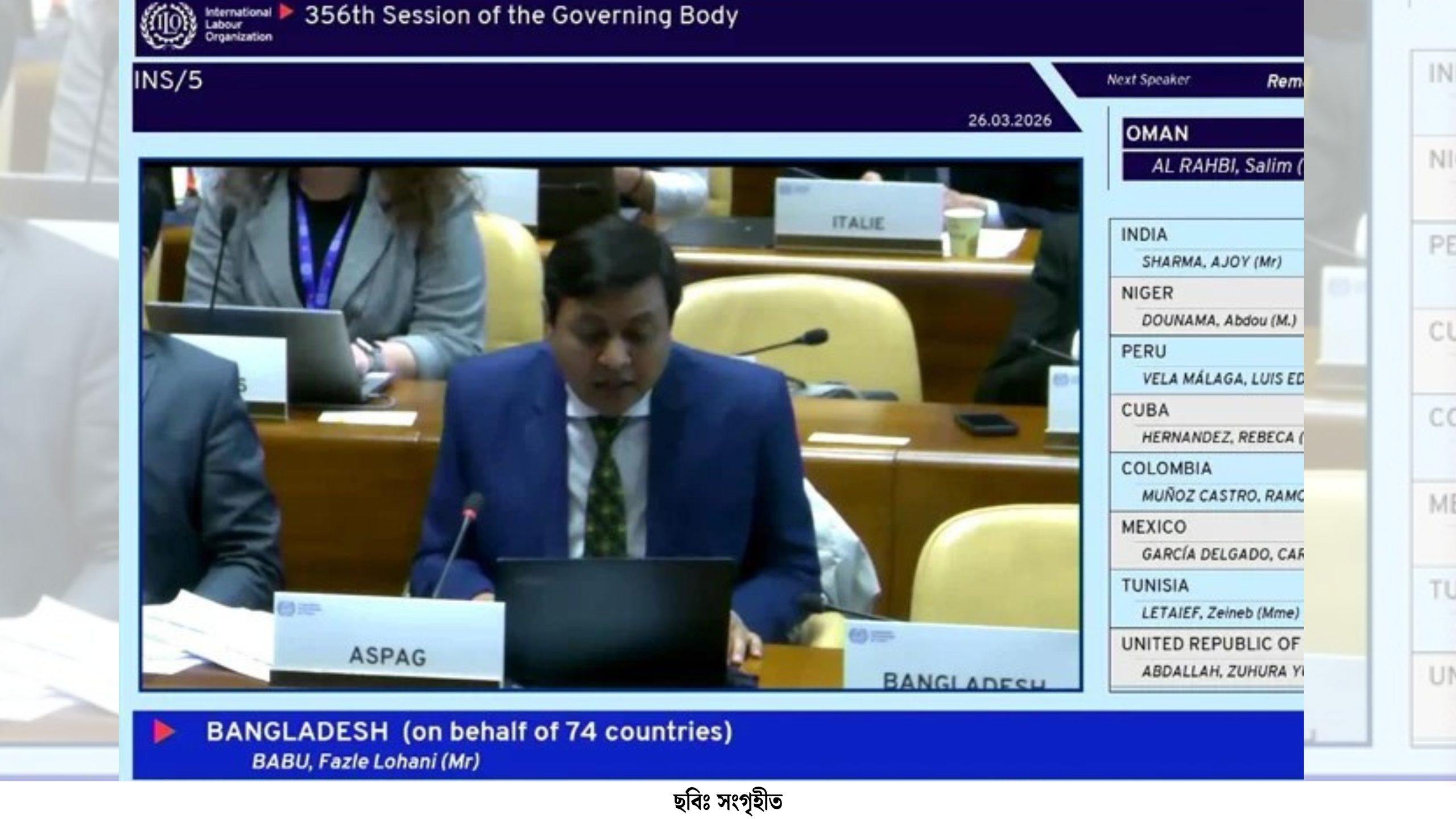Viewport: 1456px width, 819px height.
Task: Click the ILO logo emblem
Action: click(x=169, y=24)
